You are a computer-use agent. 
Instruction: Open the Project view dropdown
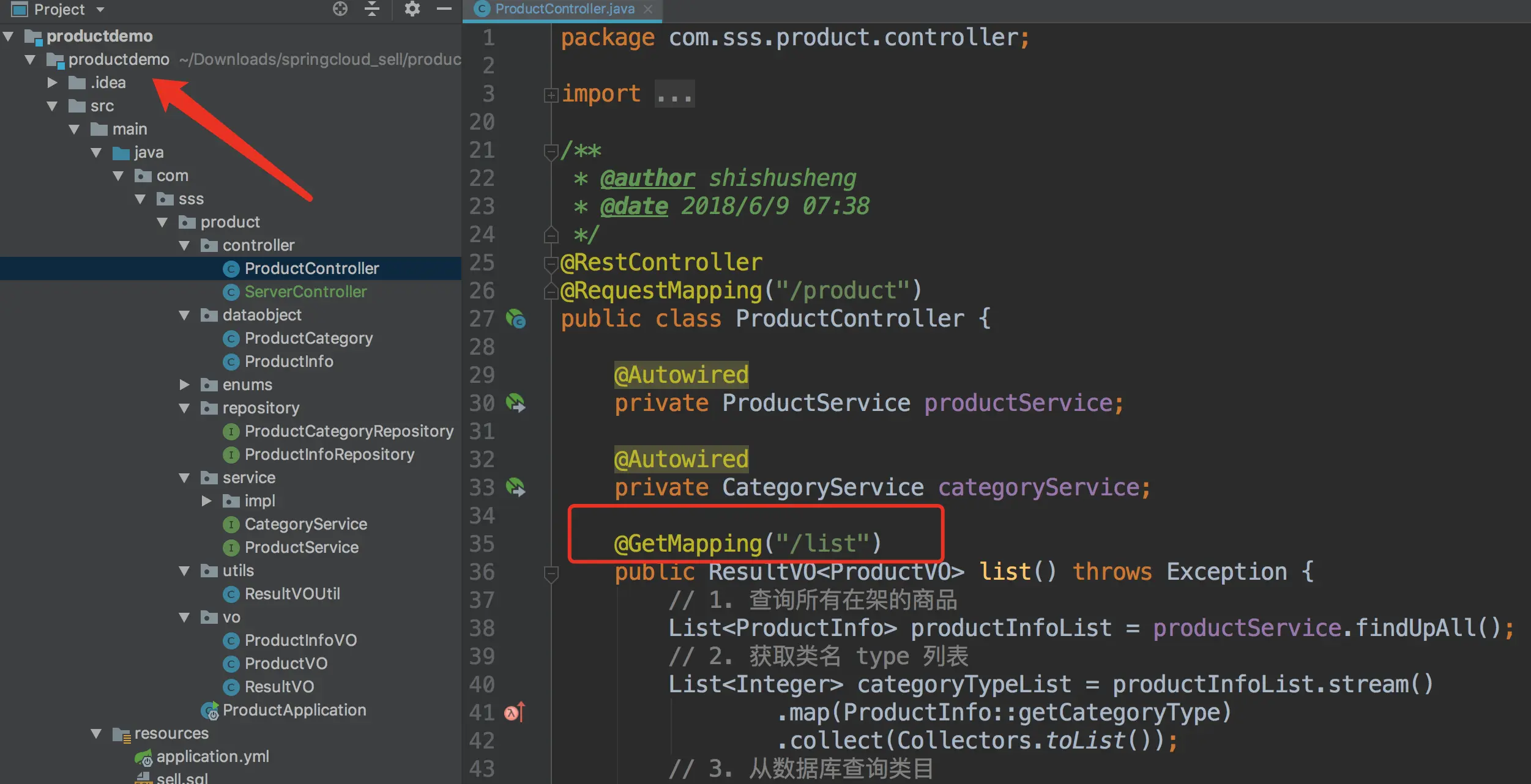[100, 10]
